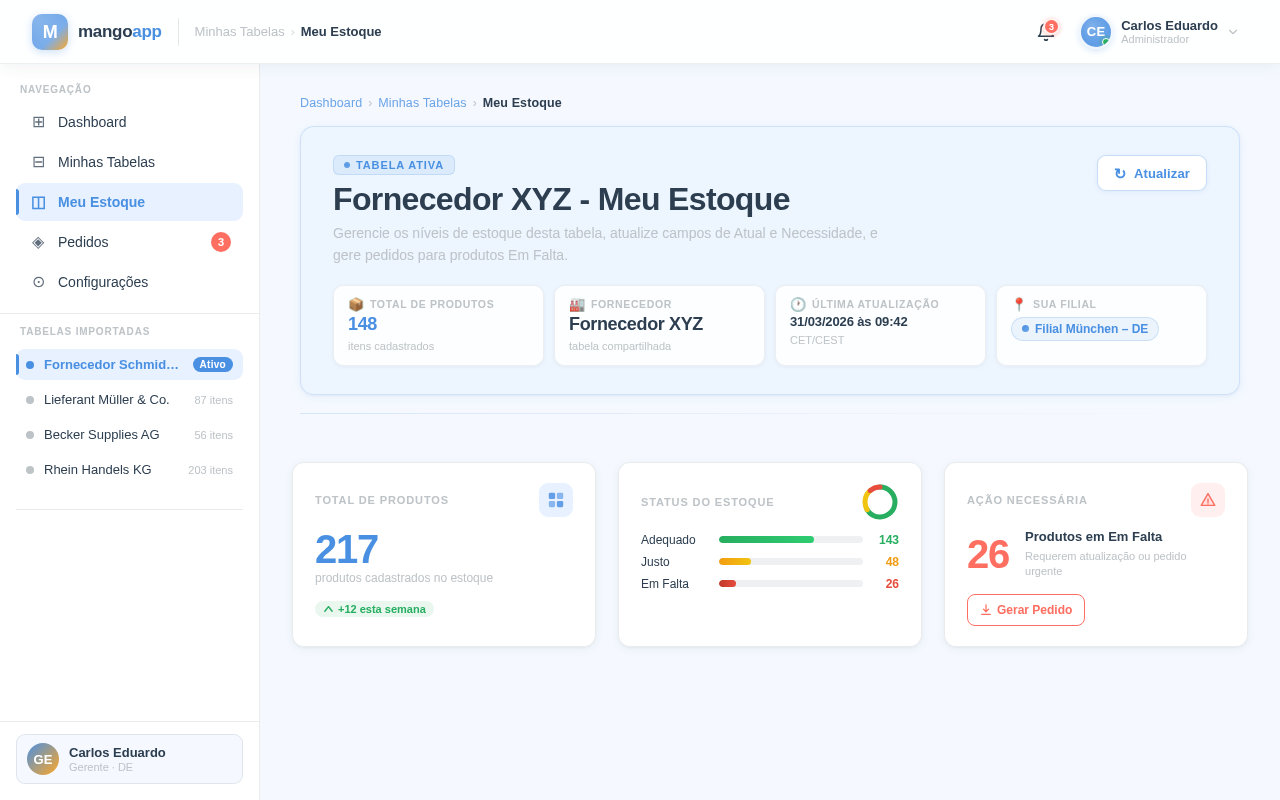Click the Configurações gear icon in sidebar
This screenshot has height=800, width=1280.
point(38,282)
